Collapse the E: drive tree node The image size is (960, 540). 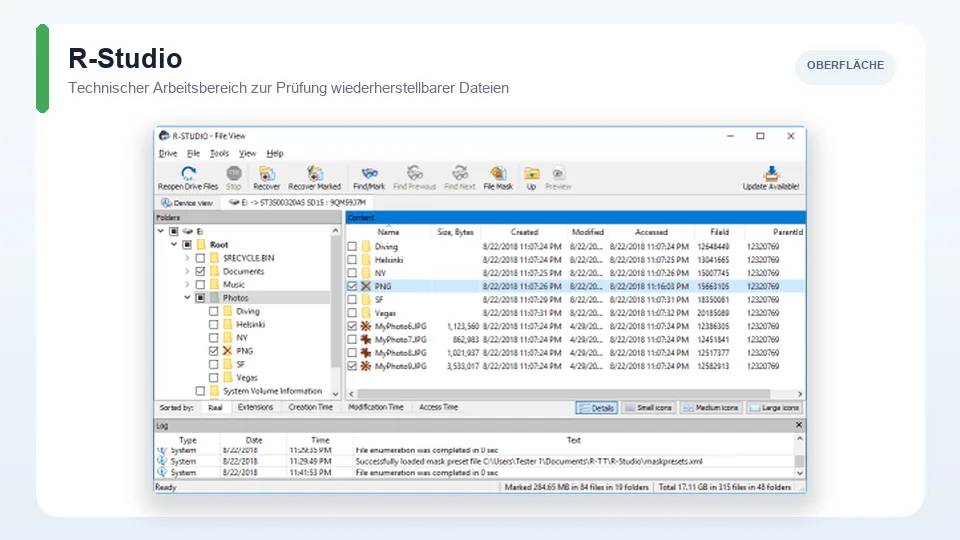161,231
